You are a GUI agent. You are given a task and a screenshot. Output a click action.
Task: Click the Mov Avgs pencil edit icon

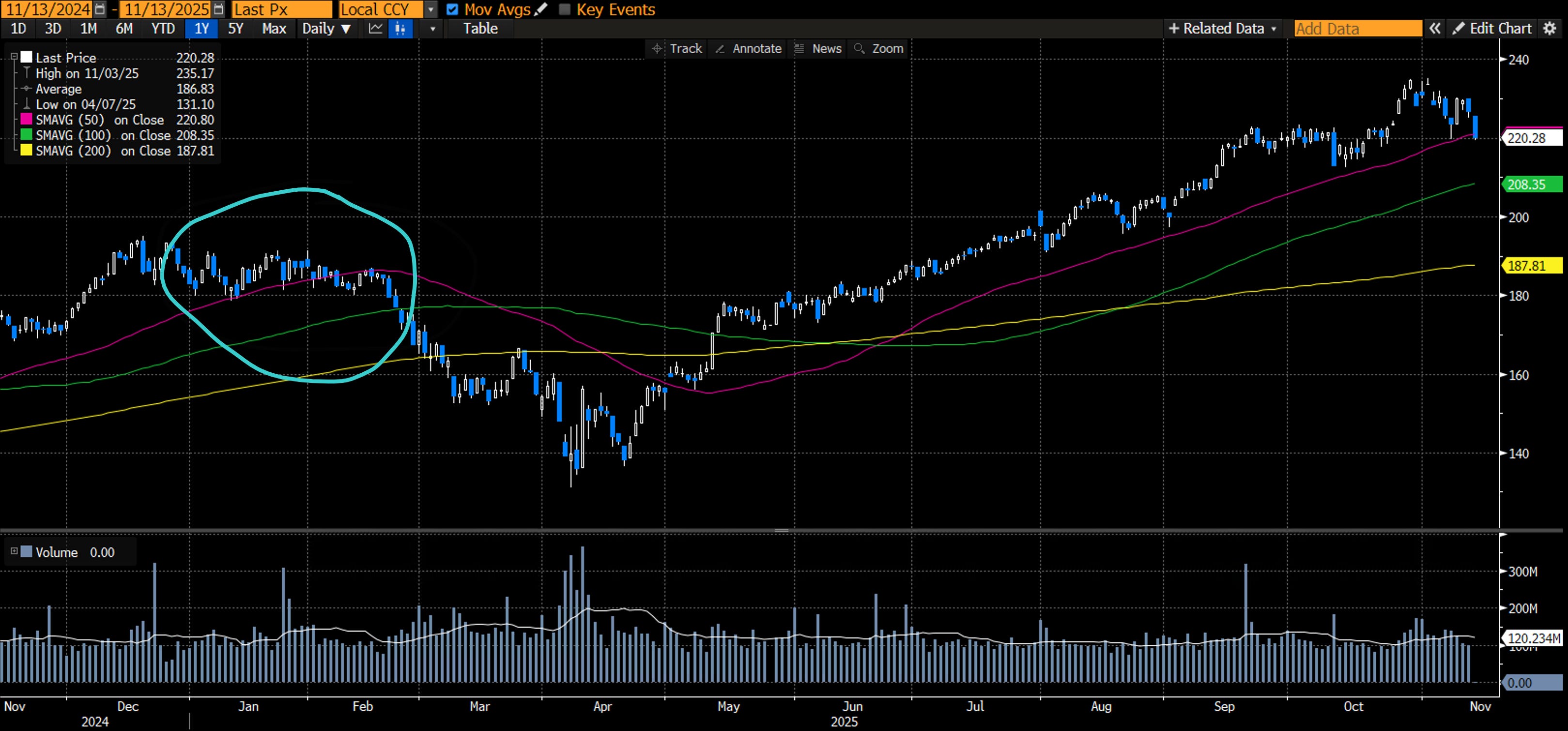(x=540, y=9)
